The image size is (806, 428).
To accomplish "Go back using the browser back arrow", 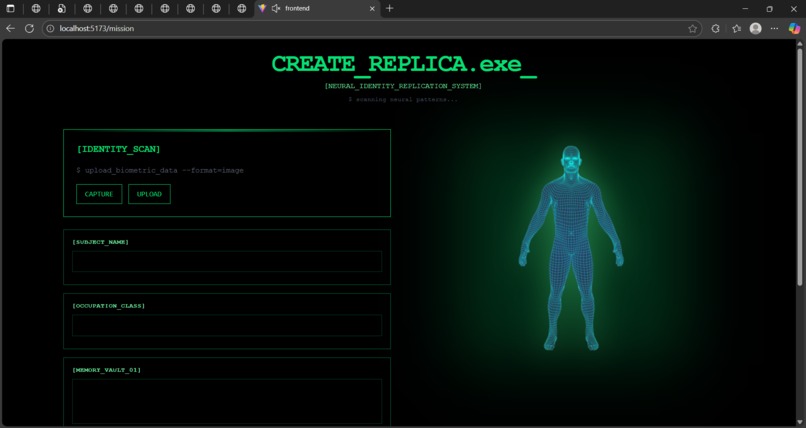I will click(10, 29).
